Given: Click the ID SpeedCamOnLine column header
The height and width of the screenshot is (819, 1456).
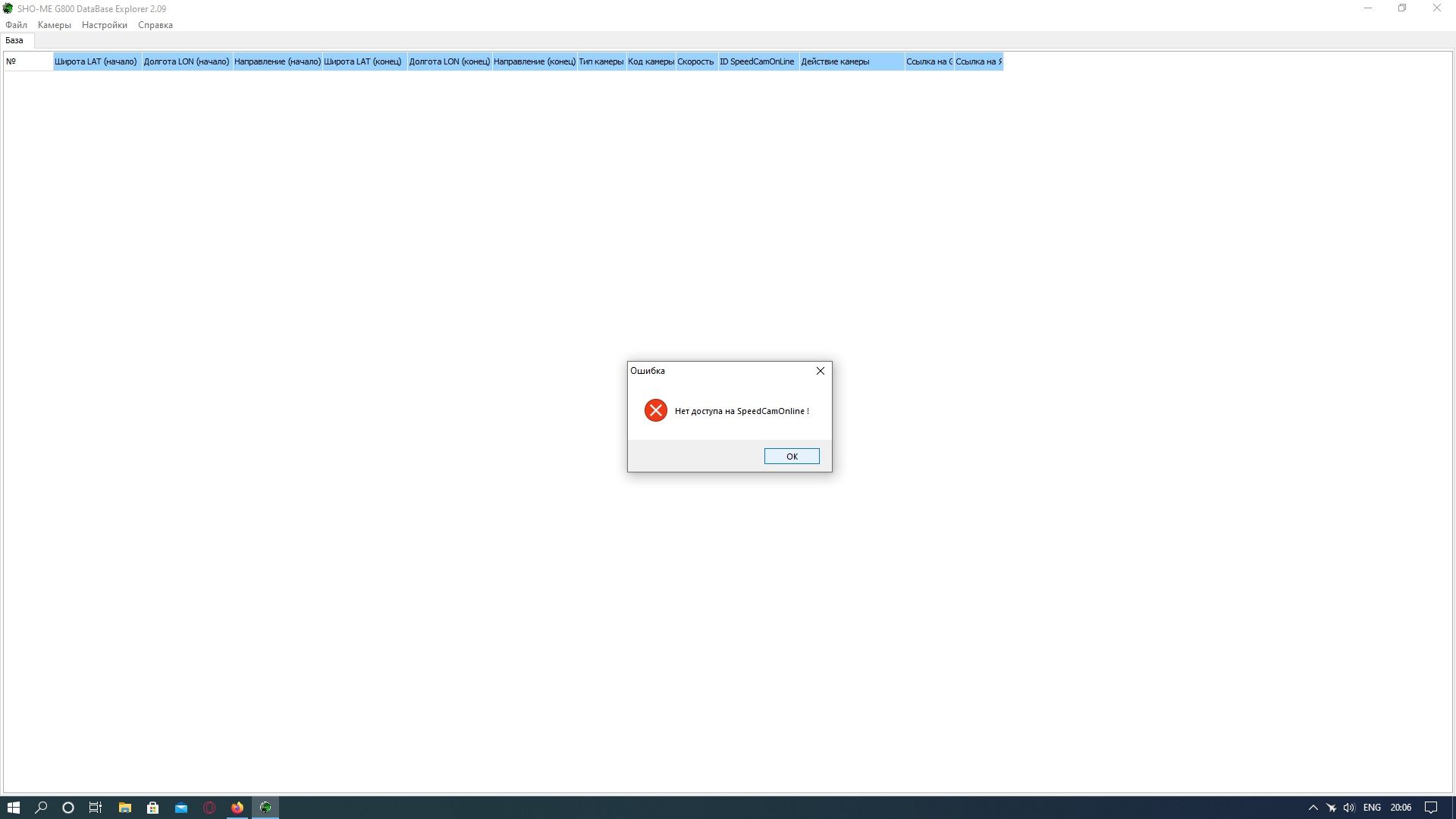Looking at the screenshot, I should pos(757,61).
